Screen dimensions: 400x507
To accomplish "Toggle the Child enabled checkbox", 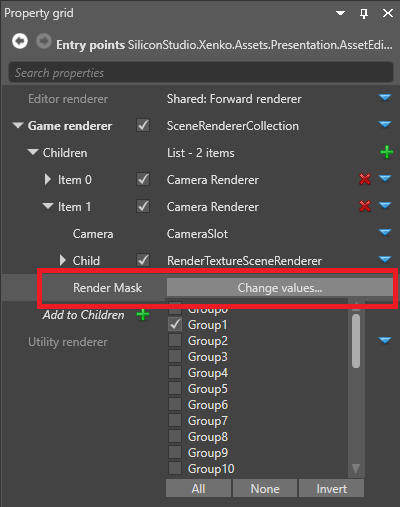I will tap(143, 260).
